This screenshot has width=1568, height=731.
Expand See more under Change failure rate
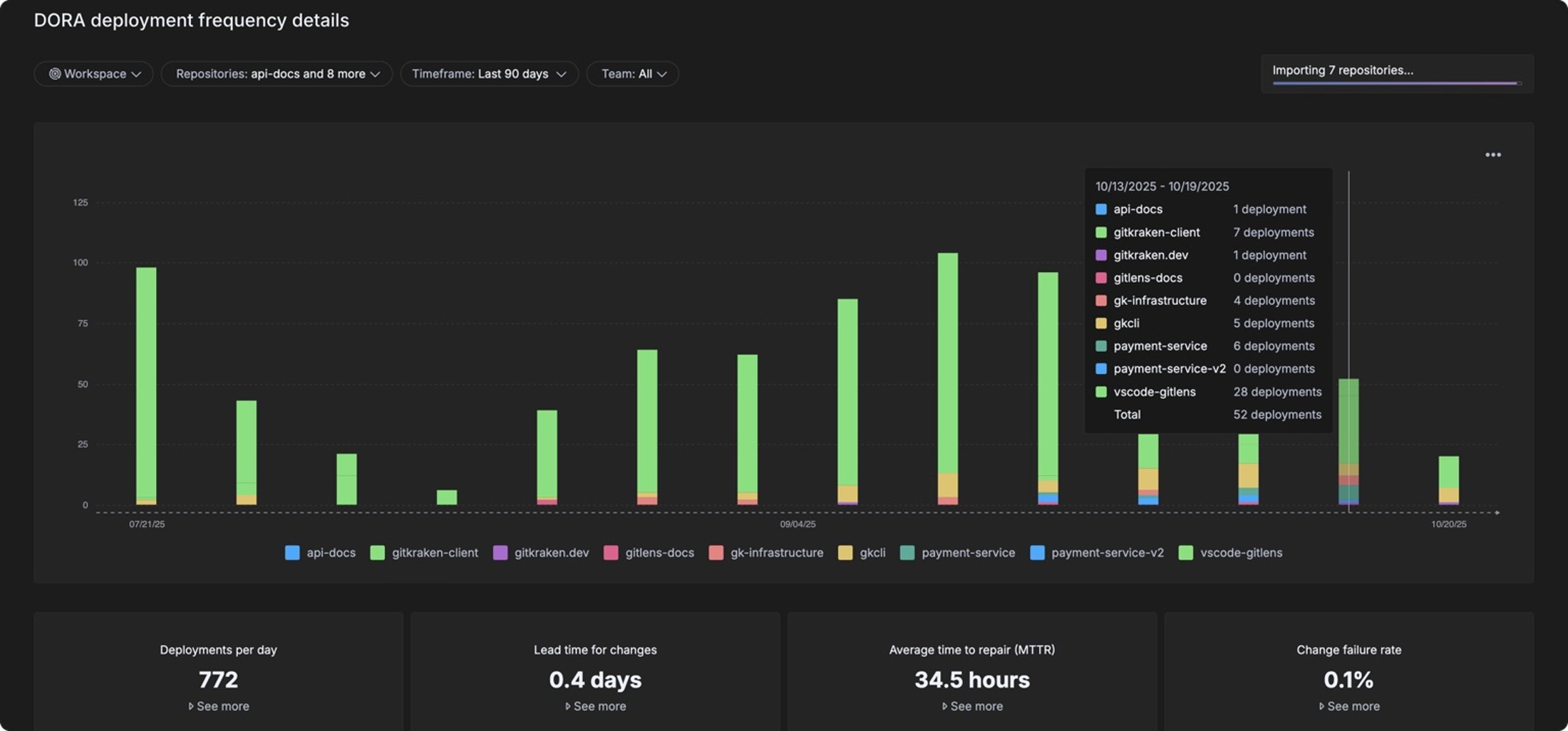click(1349, 706)
